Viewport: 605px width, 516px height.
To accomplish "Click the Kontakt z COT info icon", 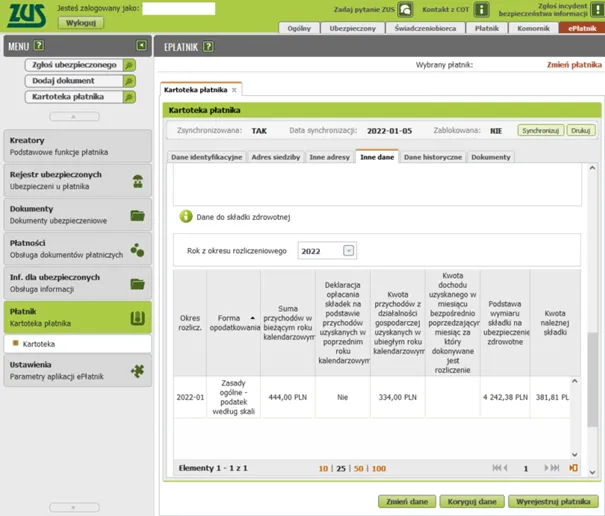I will (481, 10).
